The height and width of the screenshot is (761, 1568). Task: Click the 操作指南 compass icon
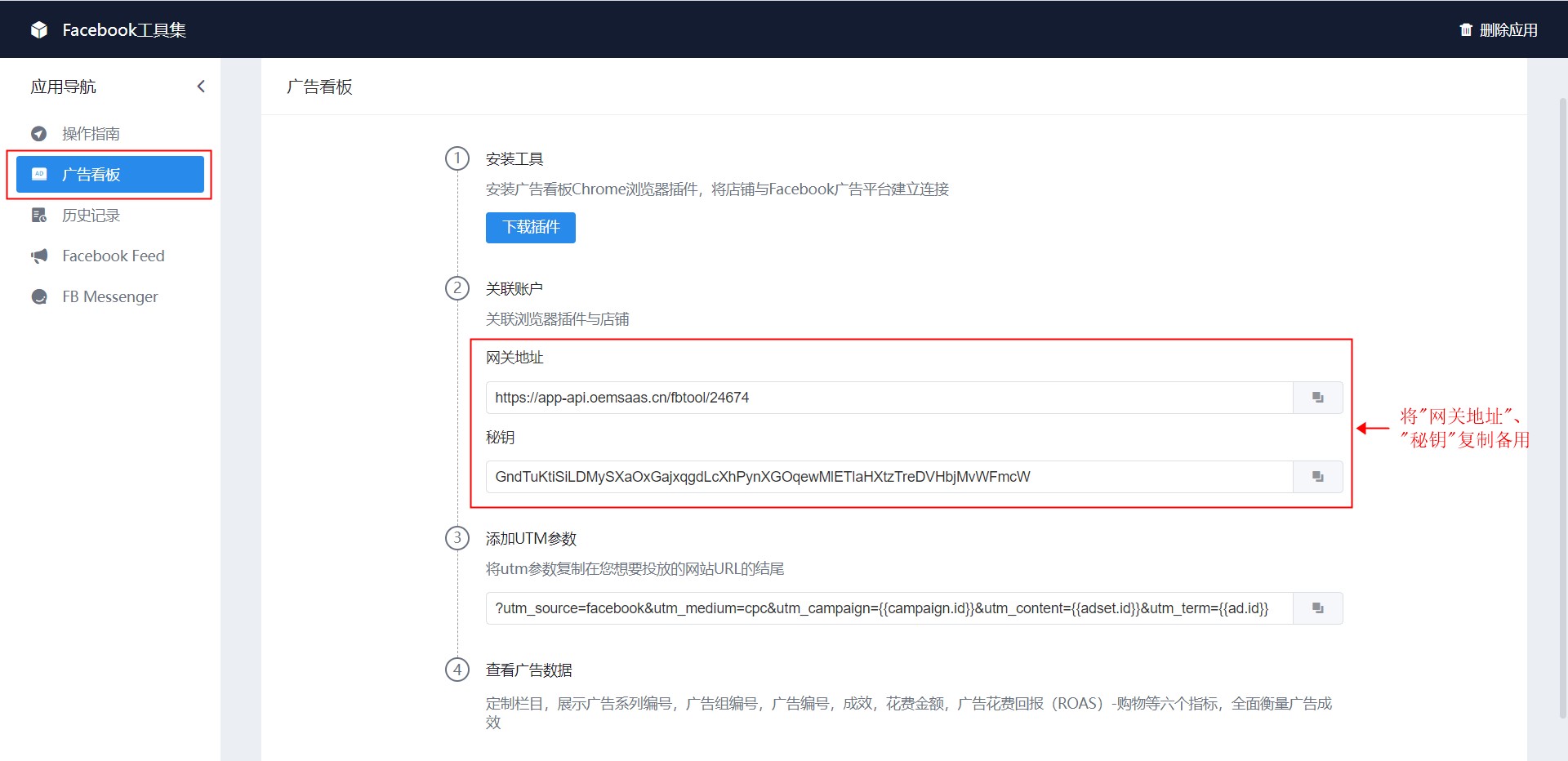tap(38, 134)
